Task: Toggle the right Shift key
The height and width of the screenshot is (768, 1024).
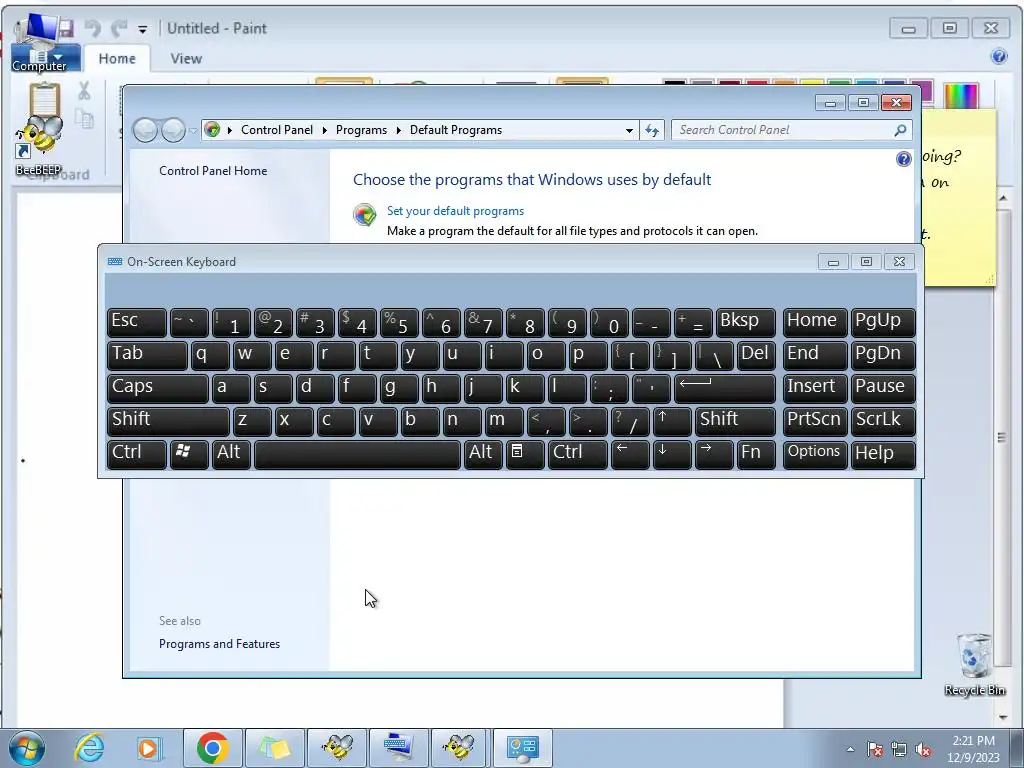Action: click(735, 421)
